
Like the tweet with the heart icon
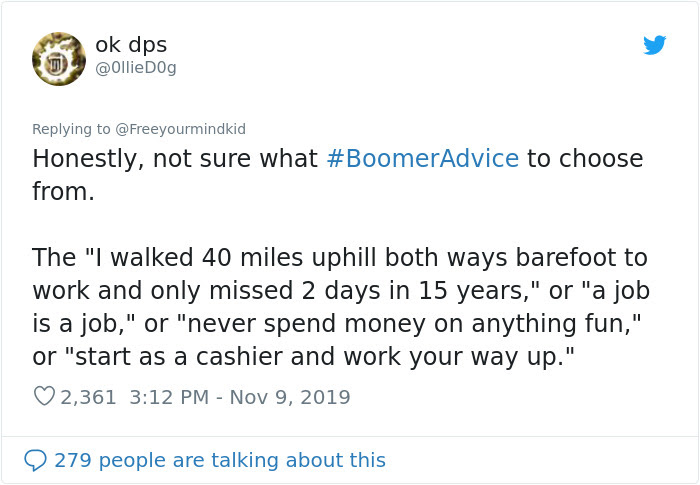pyautogui.click(x=44, y=396)
